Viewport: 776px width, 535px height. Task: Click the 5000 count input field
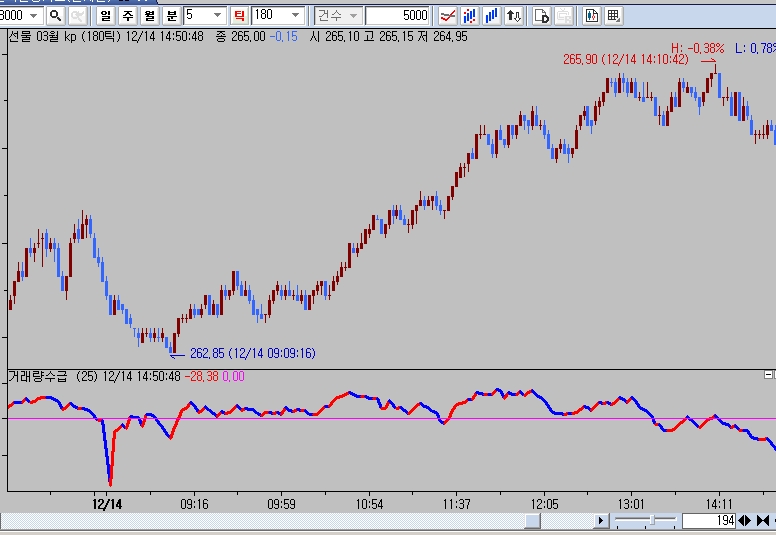point(397,15)
